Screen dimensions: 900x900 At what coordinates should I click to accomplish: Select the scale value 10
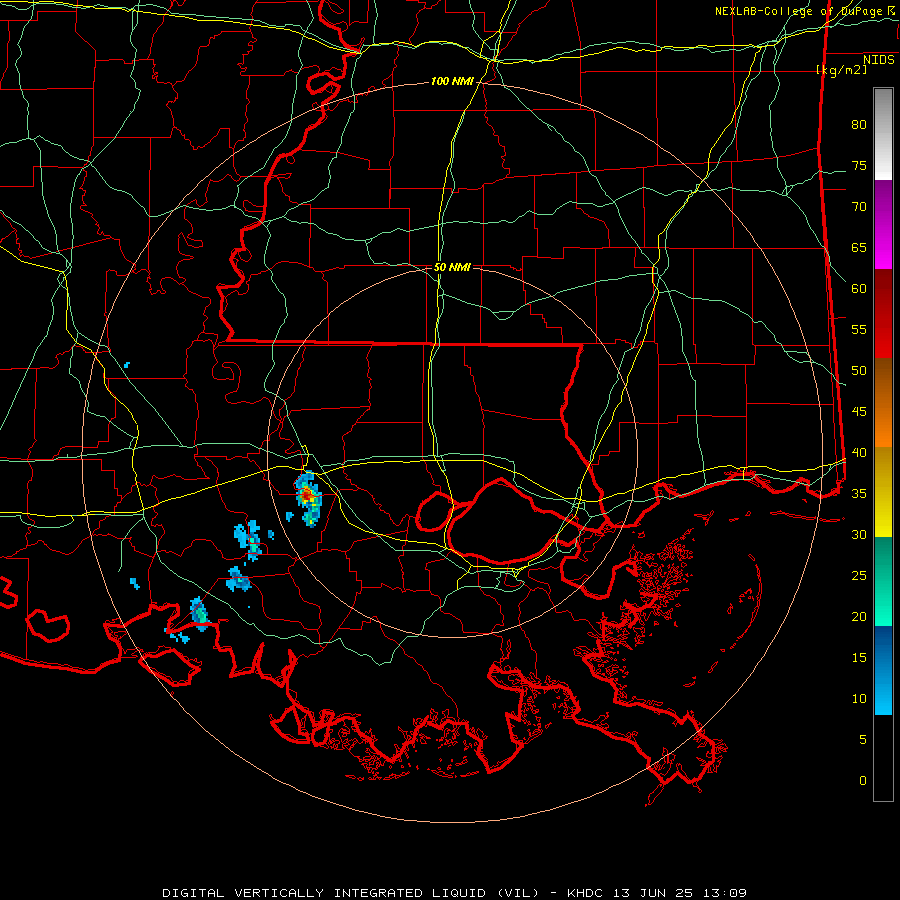coord(859,699)
